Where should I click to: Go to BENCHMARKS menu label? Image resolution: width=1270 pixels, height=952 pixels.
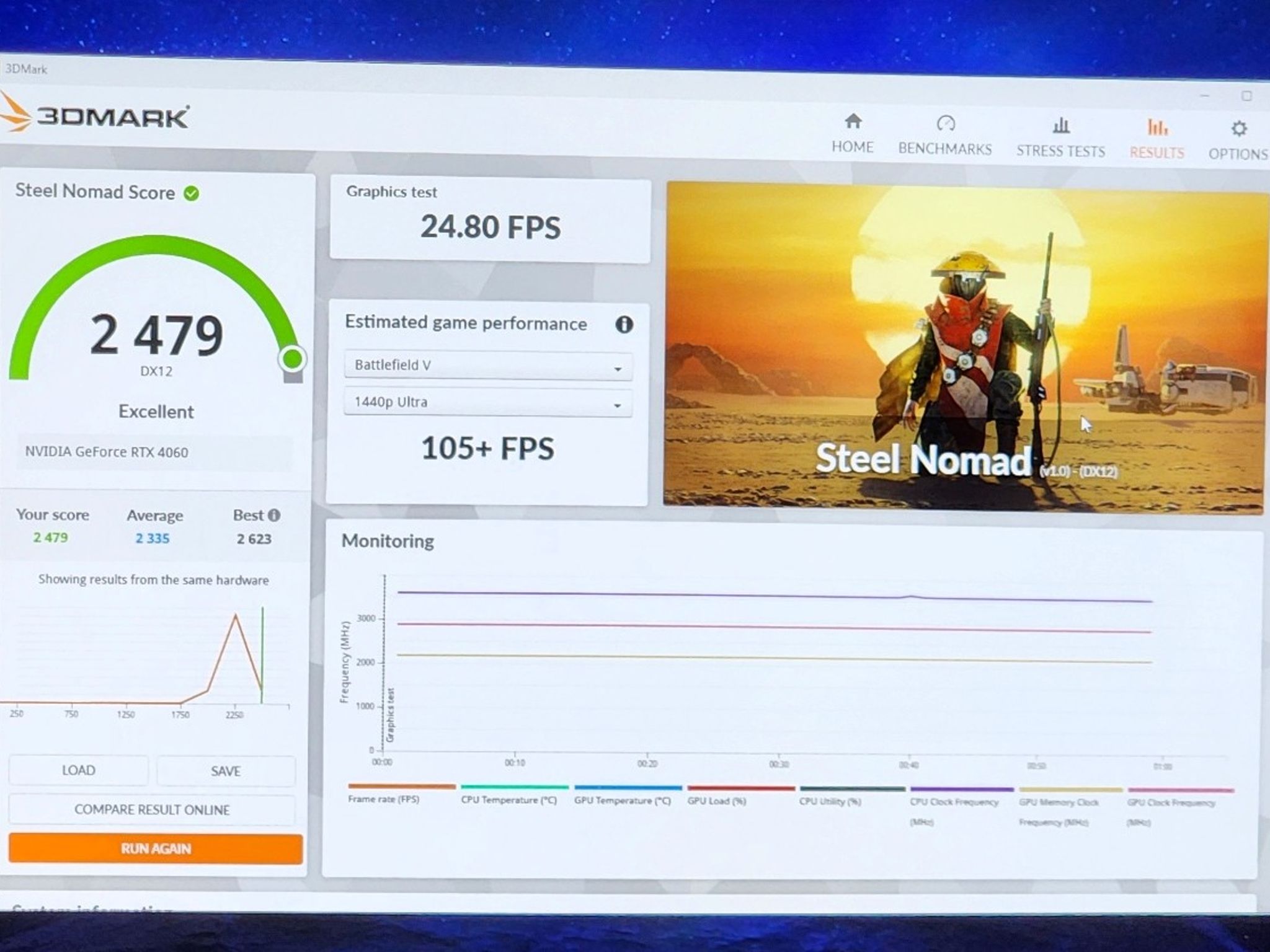tap(945, 149)
